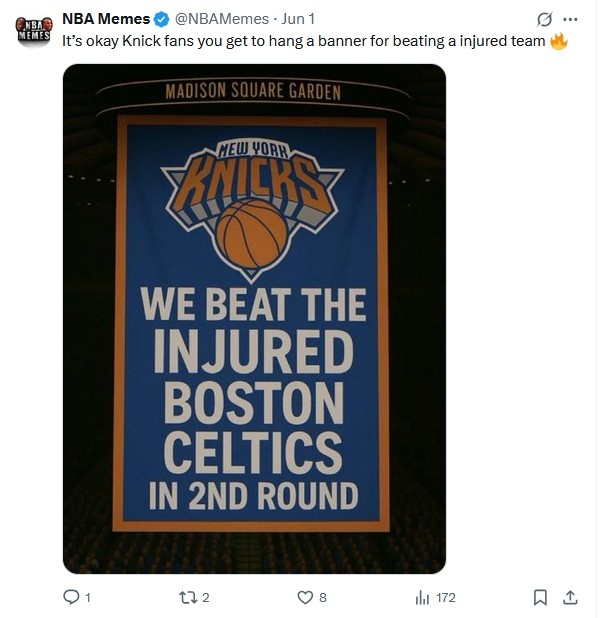607x618 pixels.
Task: Click the 172 views count
Action: (445, 597)
